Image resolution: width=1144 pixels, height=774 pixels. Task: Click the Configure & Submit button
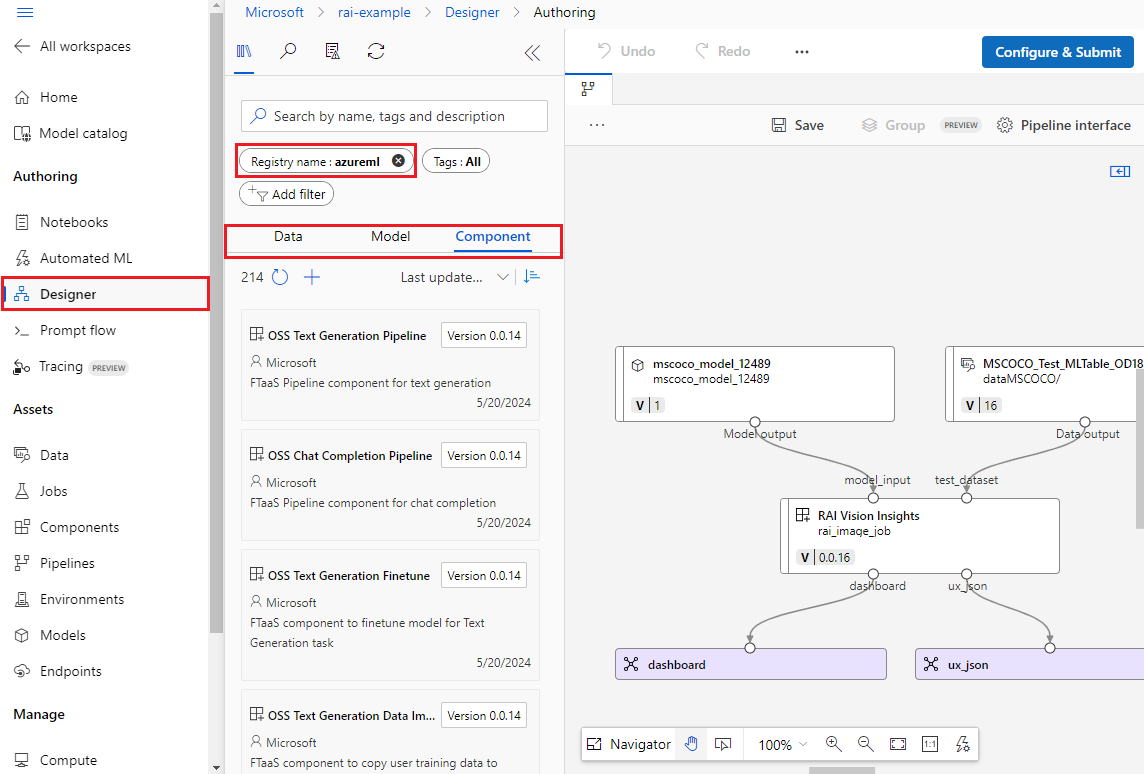pos(1058,52)
